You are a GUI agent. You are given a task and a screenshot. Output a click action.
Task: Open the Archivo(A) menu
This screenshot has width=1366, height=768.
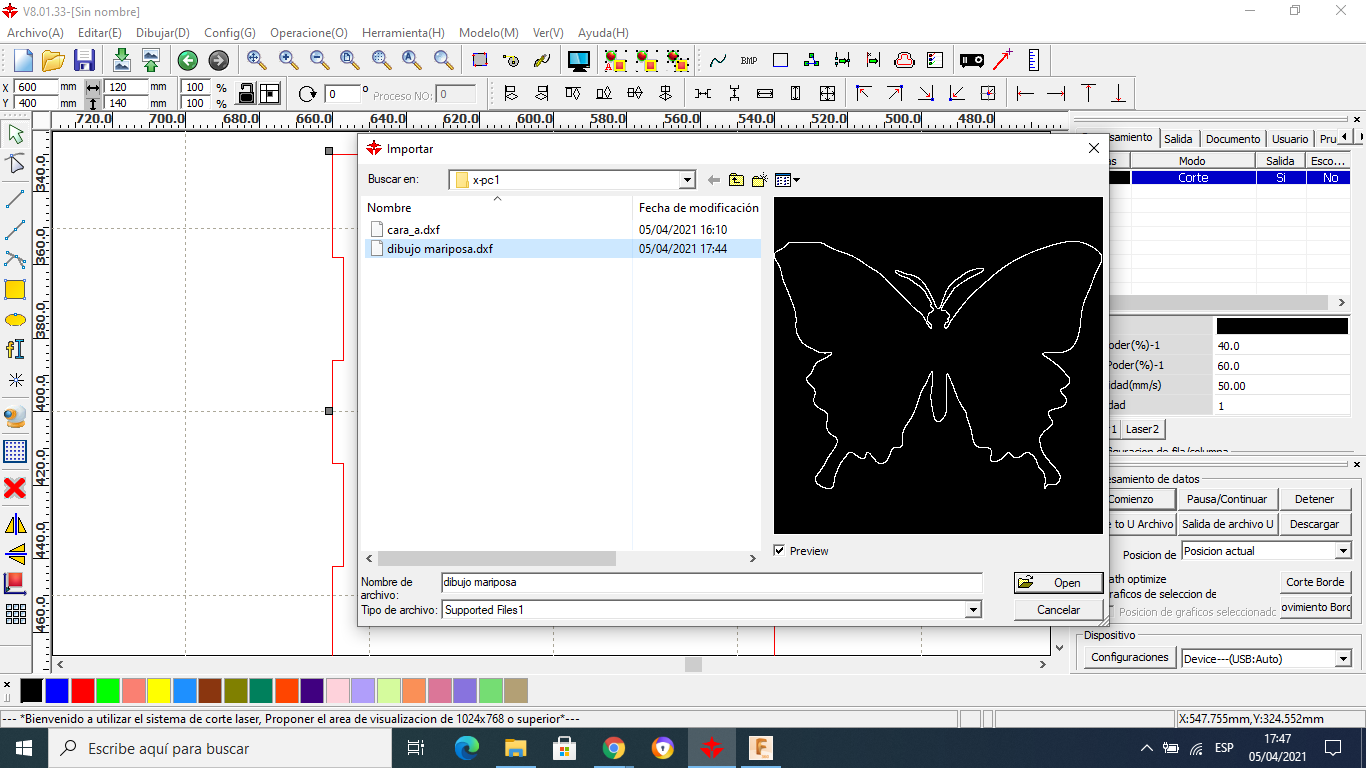coord(35,33)
